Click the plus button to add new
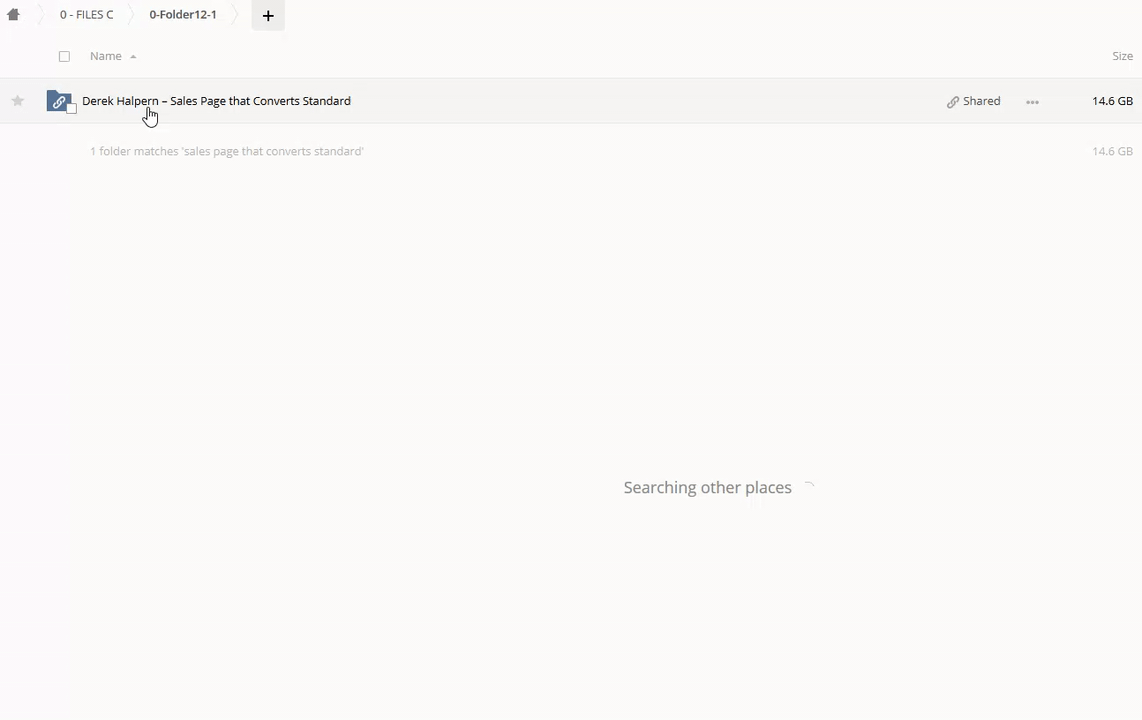 268,16
